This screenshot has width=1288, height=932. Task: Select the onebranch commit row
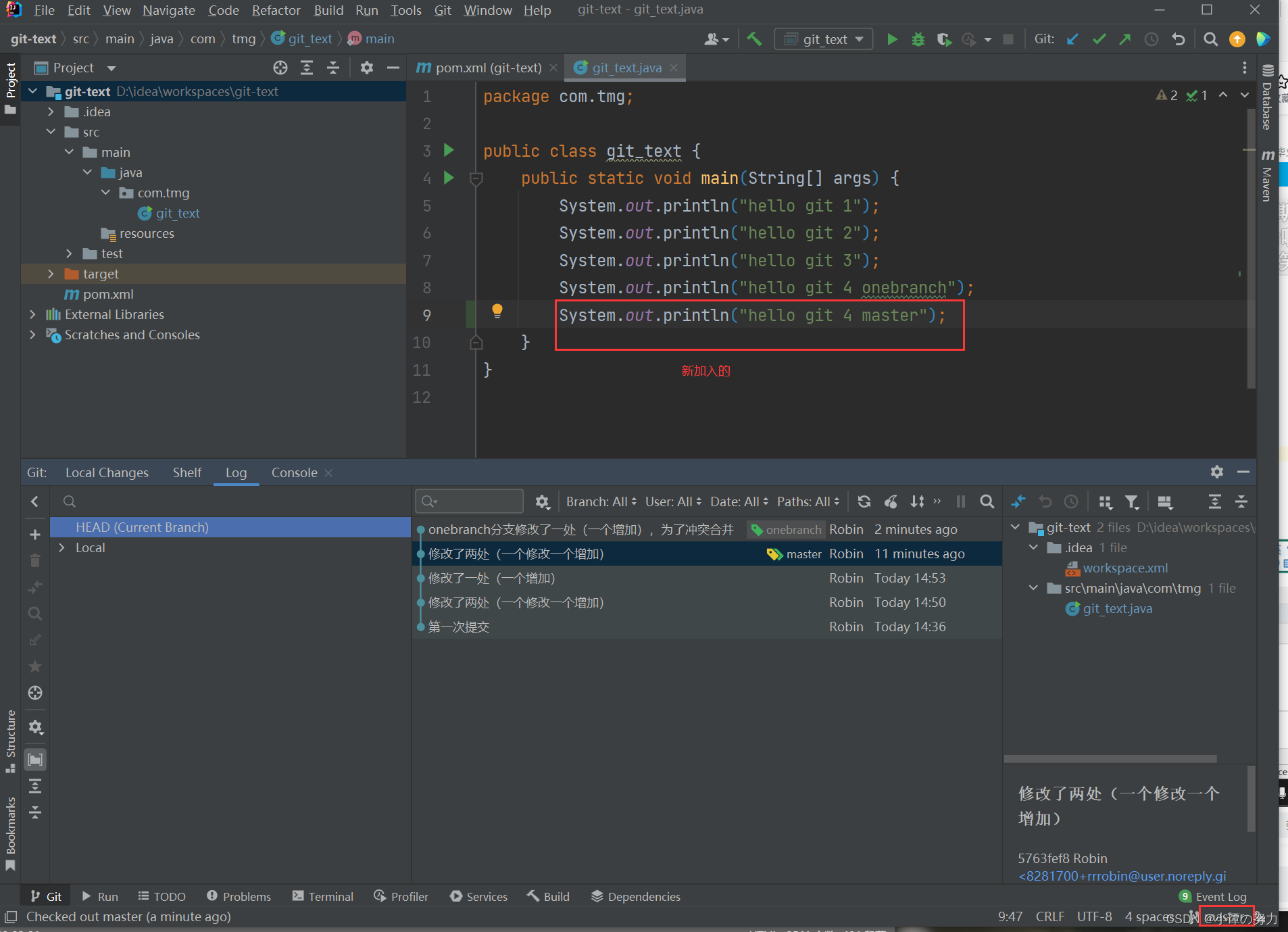707,529
